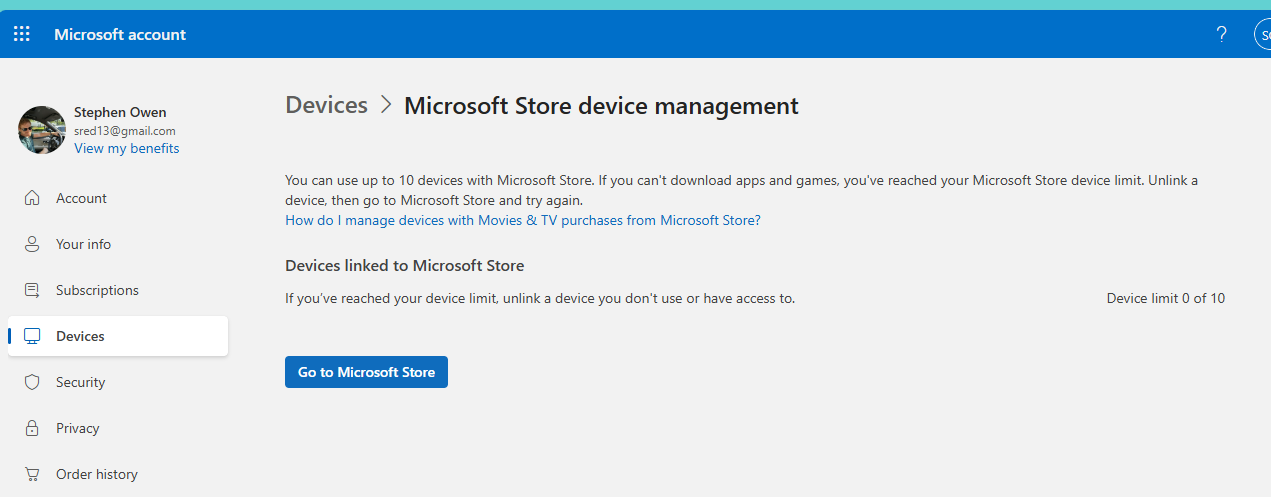Click the 'If you've reached your device limit' text
This screenshot has width=1271, height=497.
pos(540,298)
